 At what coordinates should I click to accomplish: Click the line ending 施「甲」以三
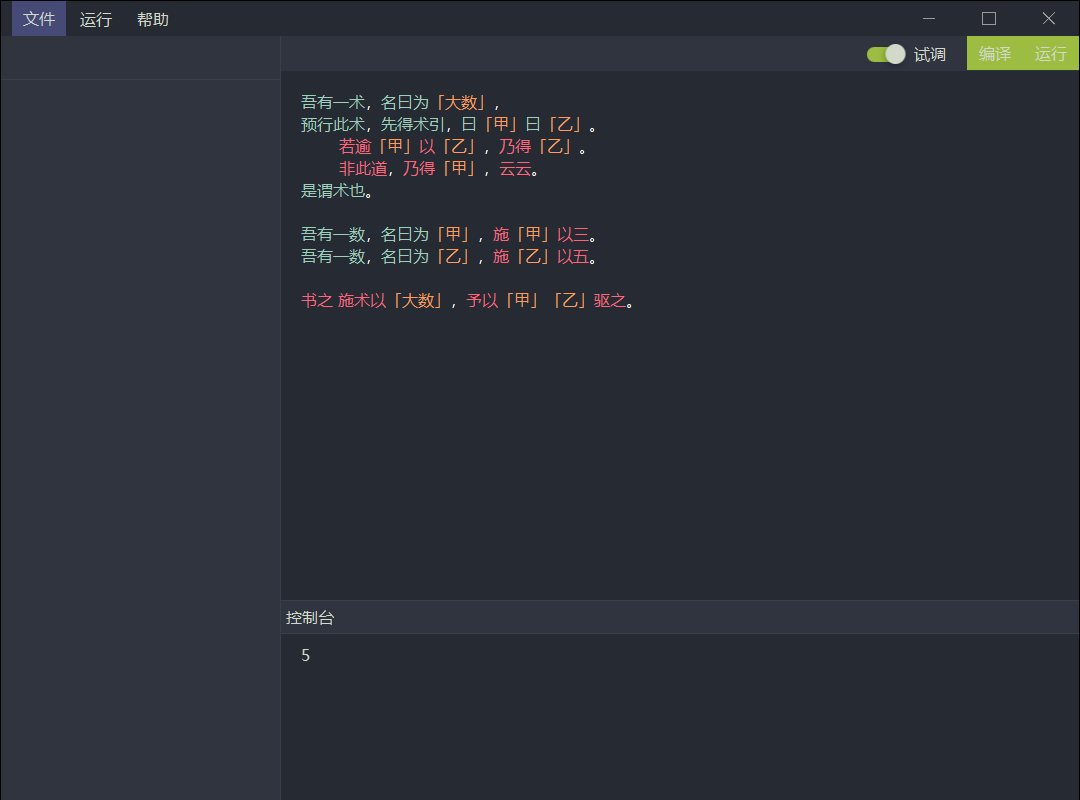point(449,235)
